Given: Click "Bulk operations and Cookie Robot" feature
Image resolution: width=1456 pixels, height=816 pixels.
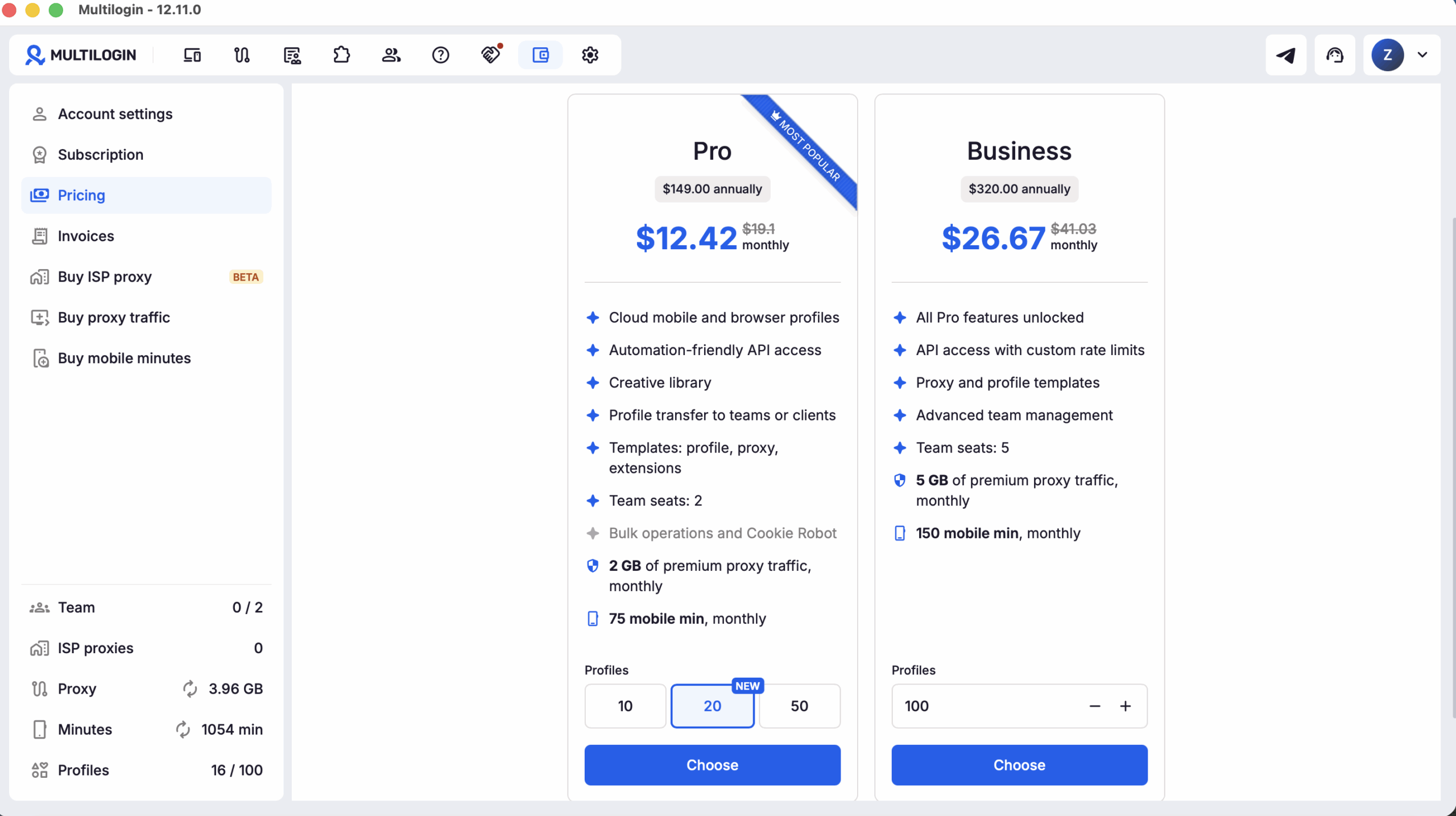Looking at the screenshot, I should click(x=723, y=533).
